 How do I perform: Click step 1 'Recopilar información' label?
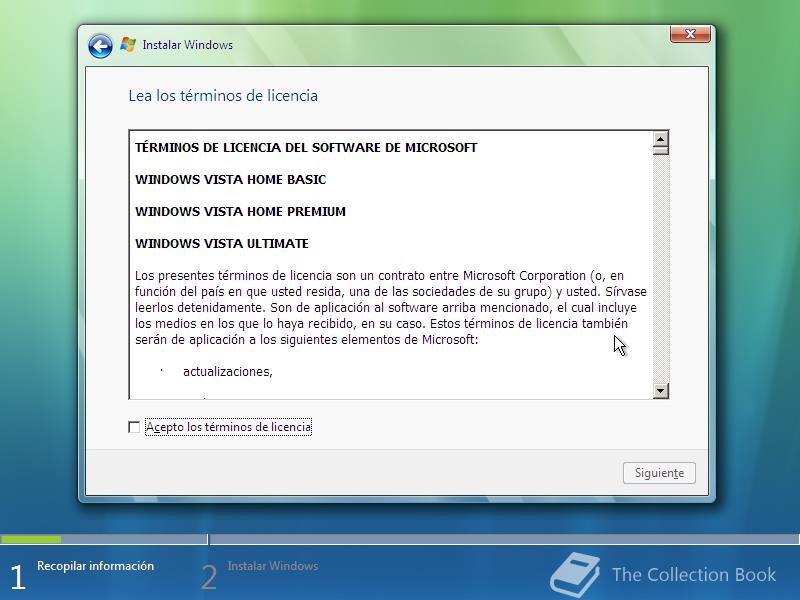[x=95, y=566]
